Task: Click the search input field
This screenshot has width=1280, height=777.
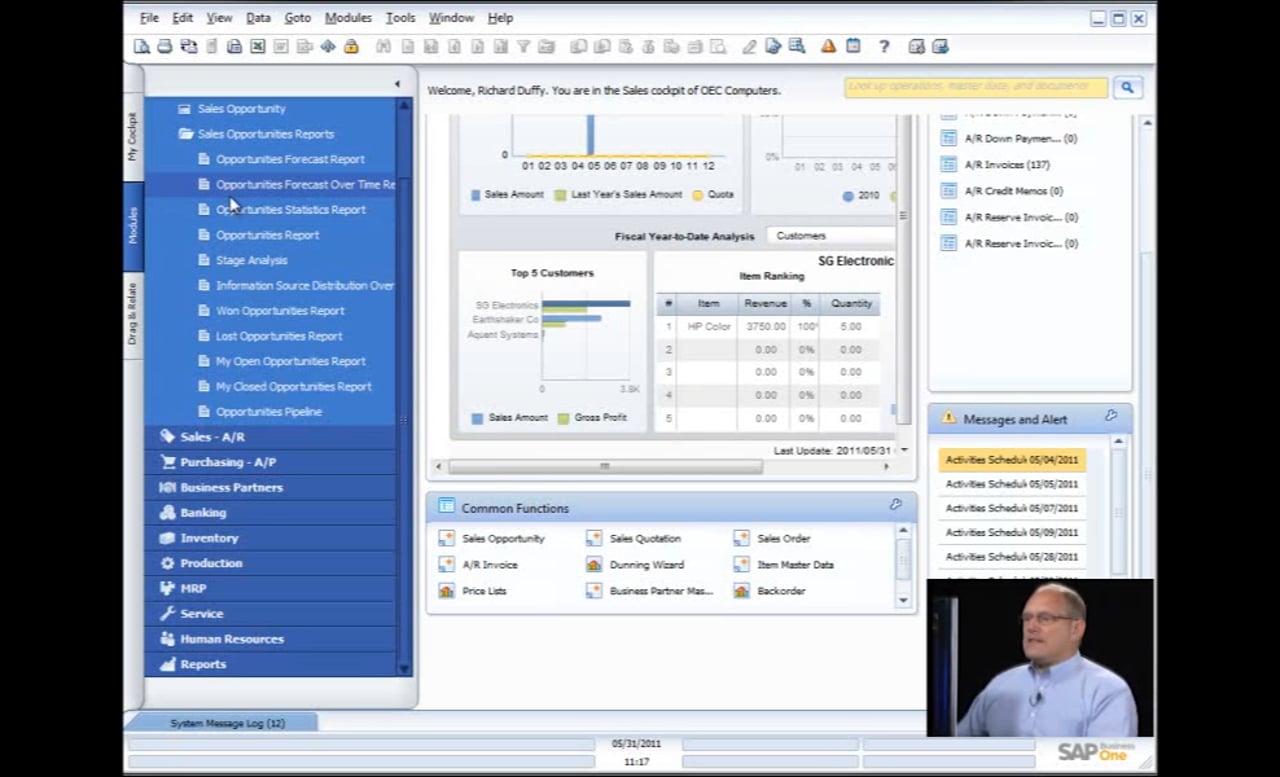Action: 976,88
